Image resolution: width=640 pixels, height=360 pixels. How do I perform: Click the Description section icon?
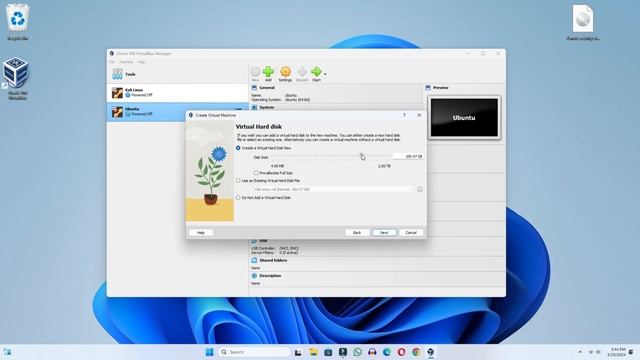(x=254, y=276)
